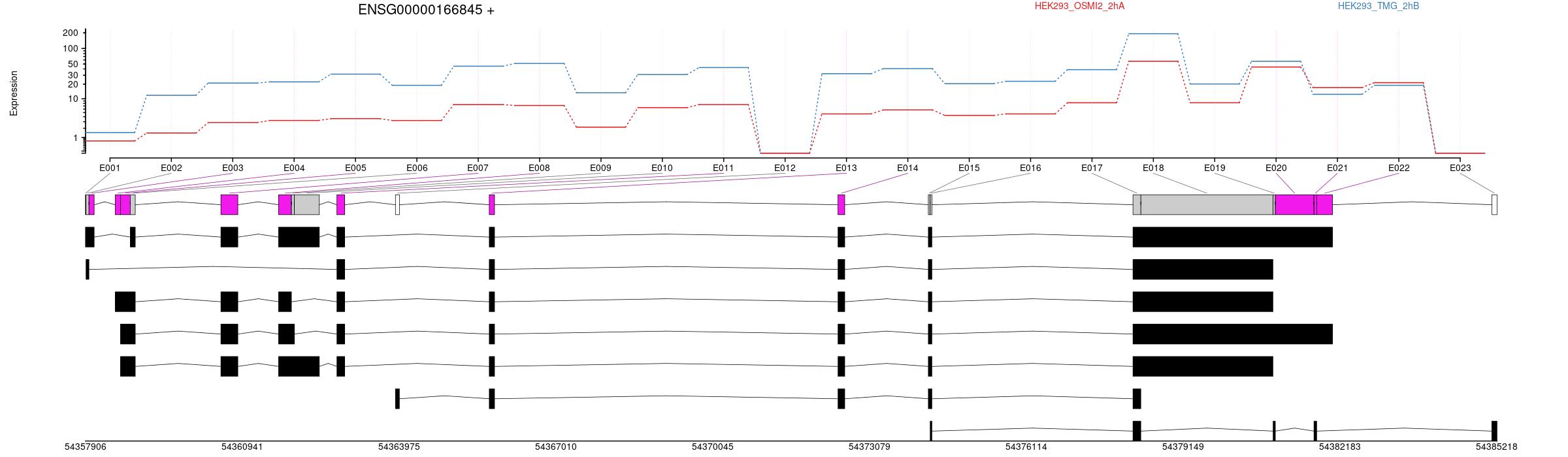Click the y-axis tick value 1

76,138
